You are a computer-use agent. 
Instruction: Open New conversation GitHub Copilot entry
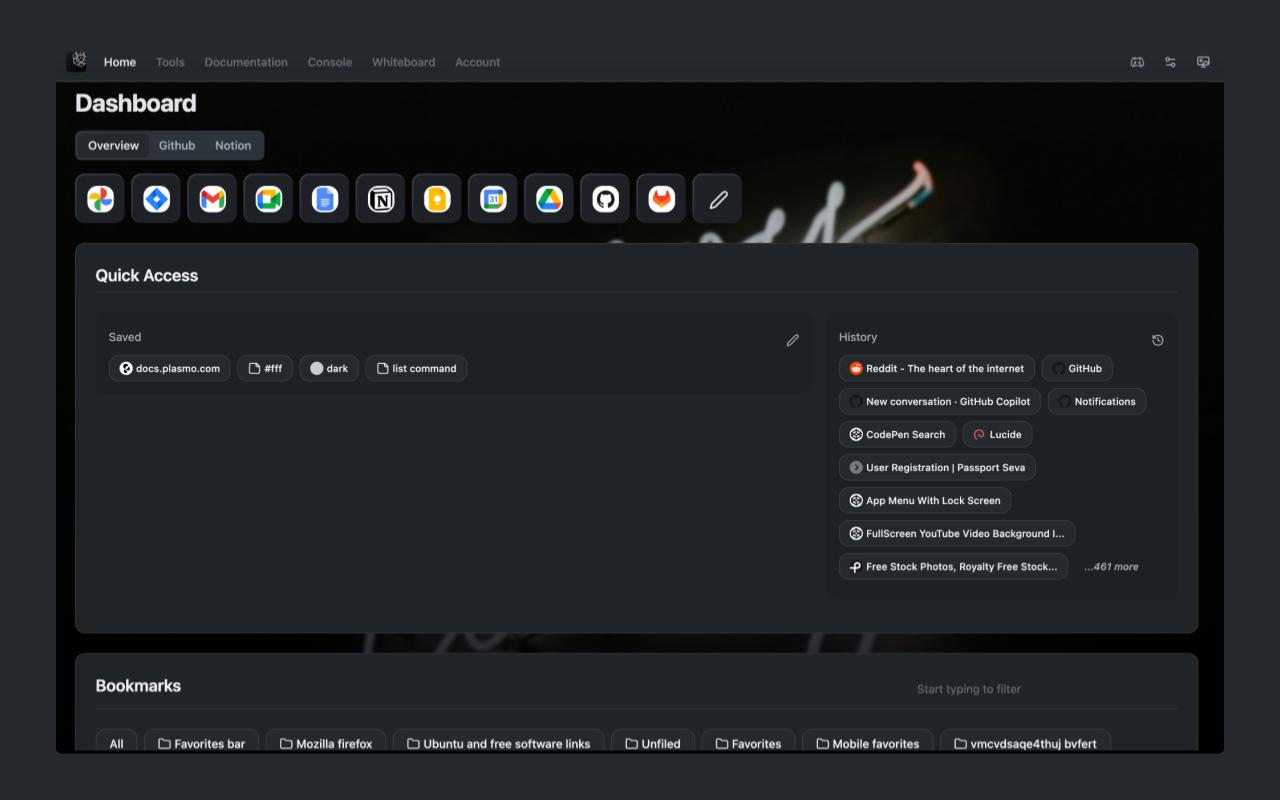(940, 401)
